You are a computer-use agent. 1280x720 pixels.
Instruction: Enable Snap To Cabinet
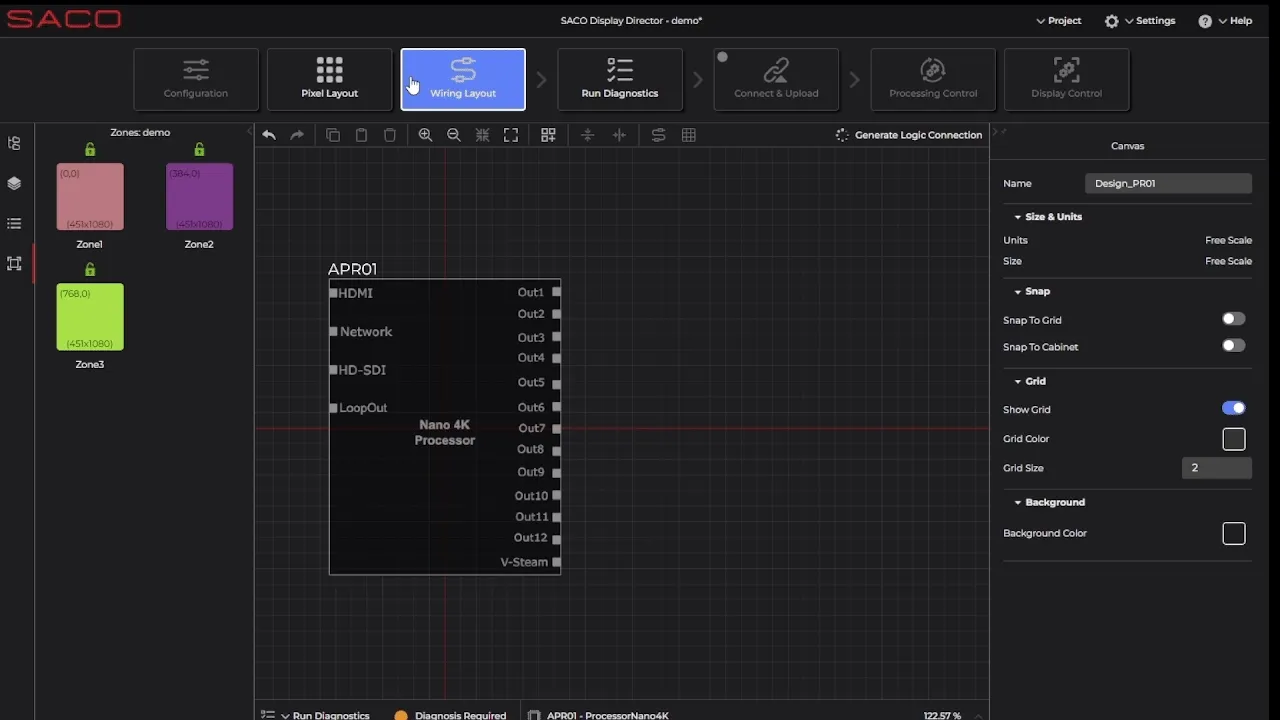(x=1233, y=345)
